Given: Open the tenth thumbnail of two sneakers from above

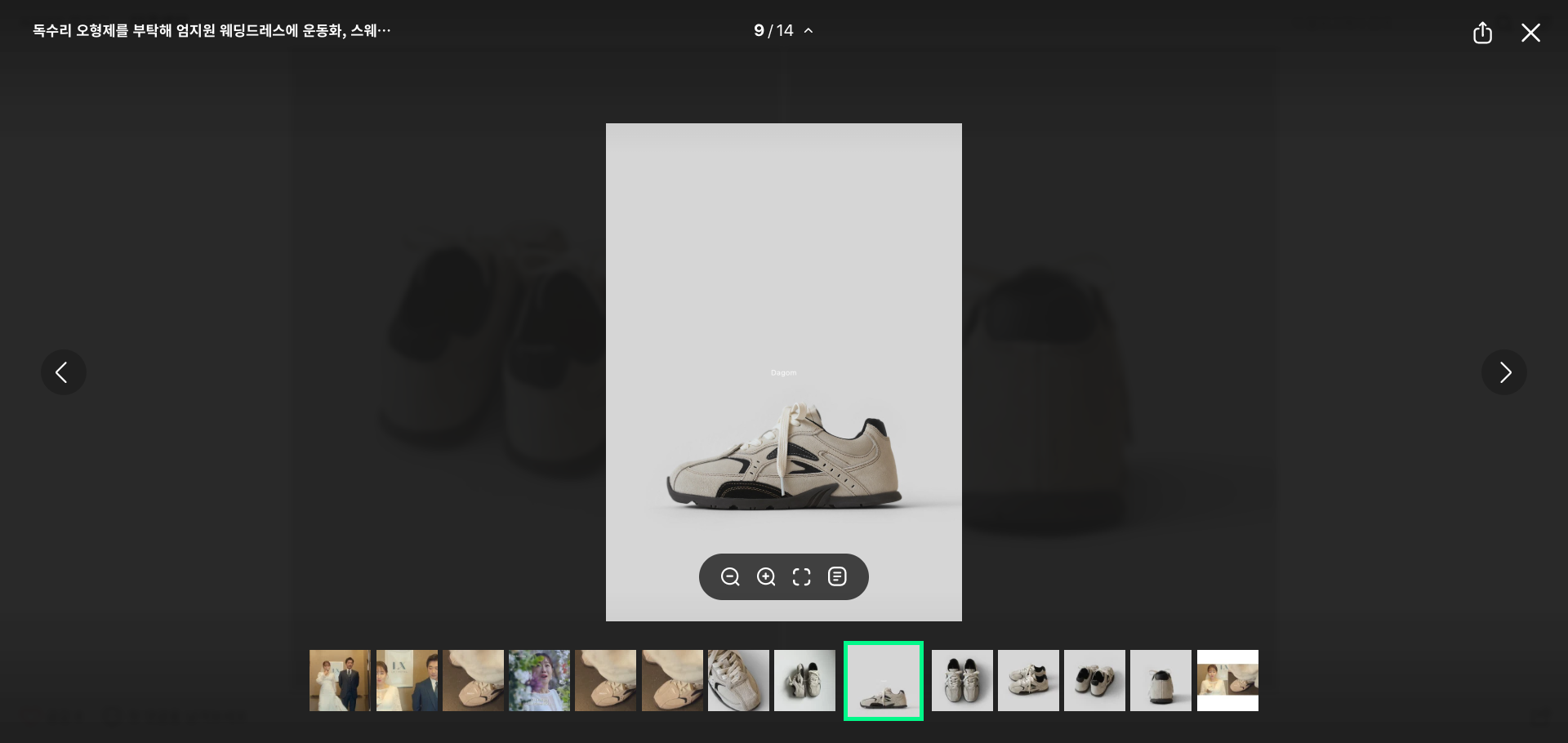Looking at the screenshot, I should tap(962, 680).
